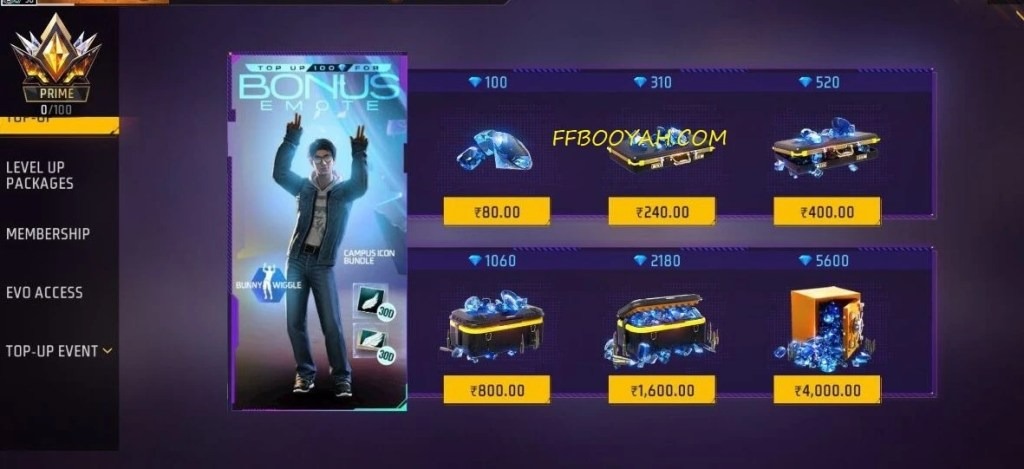Select the loose diamonds pile icon
The image size is (1024, 469).
pos(496,150)
